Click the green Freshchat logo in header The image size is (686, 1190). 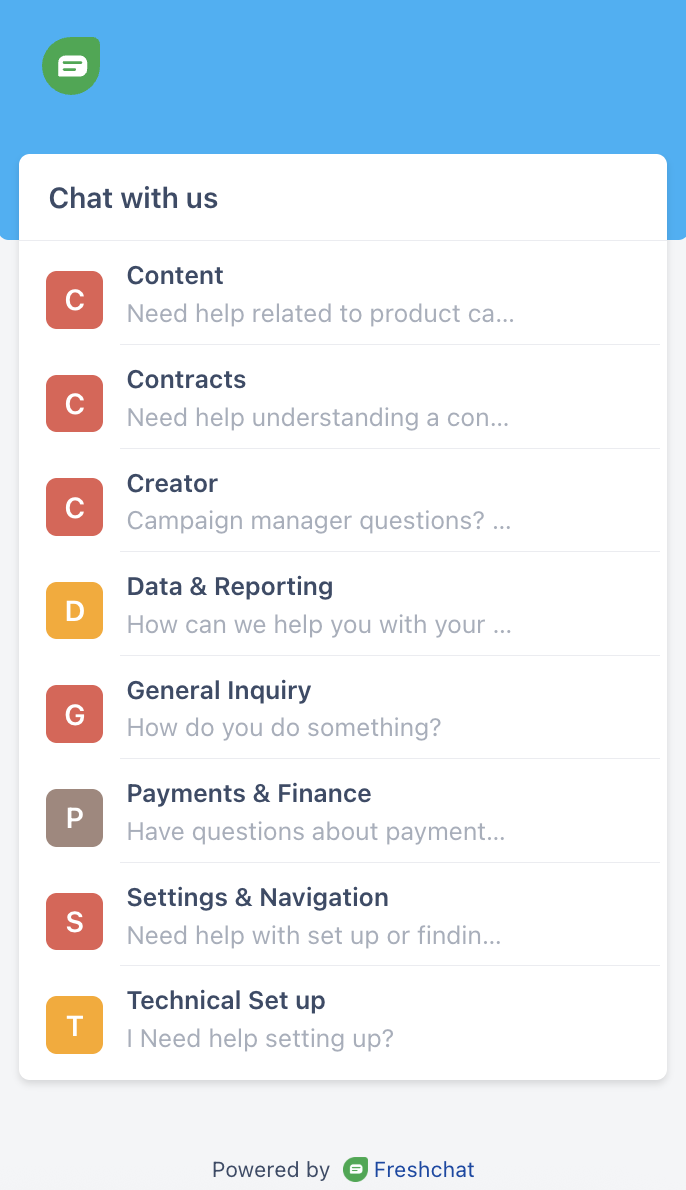(x=71, y=66)
